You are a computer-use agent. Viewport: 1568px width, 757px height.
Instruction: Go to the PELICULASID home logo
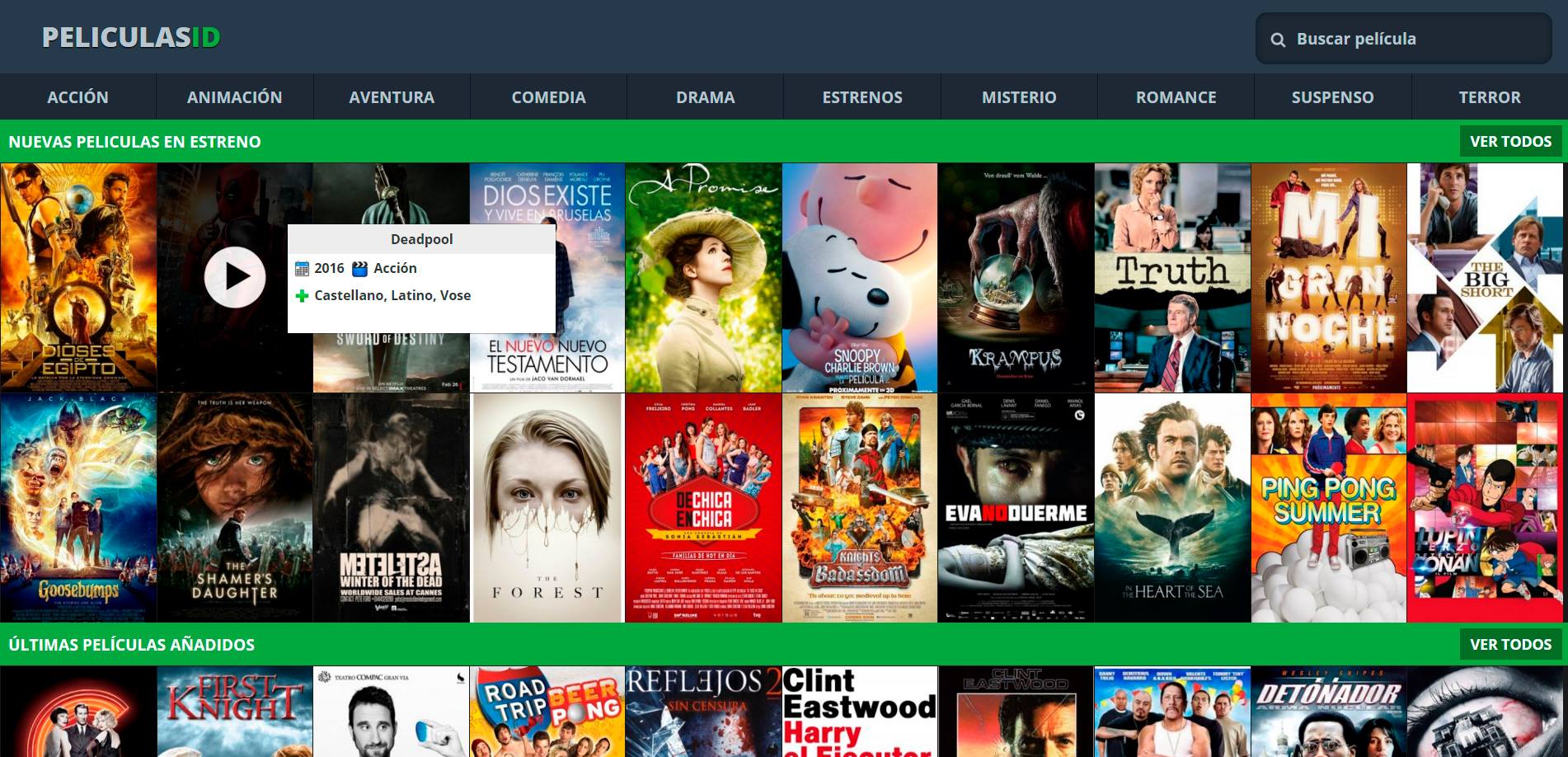[x=131, y=37]
